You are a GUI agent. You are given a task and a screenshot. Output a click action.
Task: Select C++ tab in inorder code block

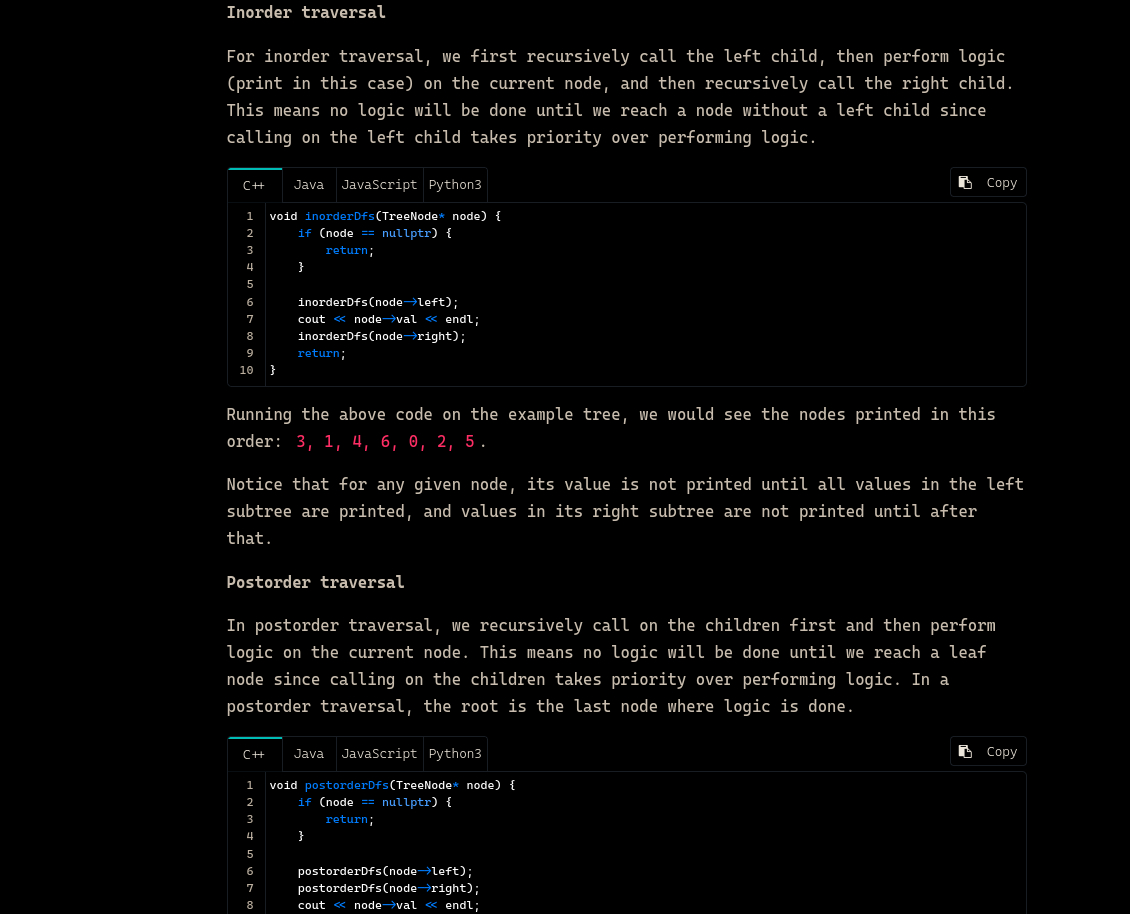point(254,185)
